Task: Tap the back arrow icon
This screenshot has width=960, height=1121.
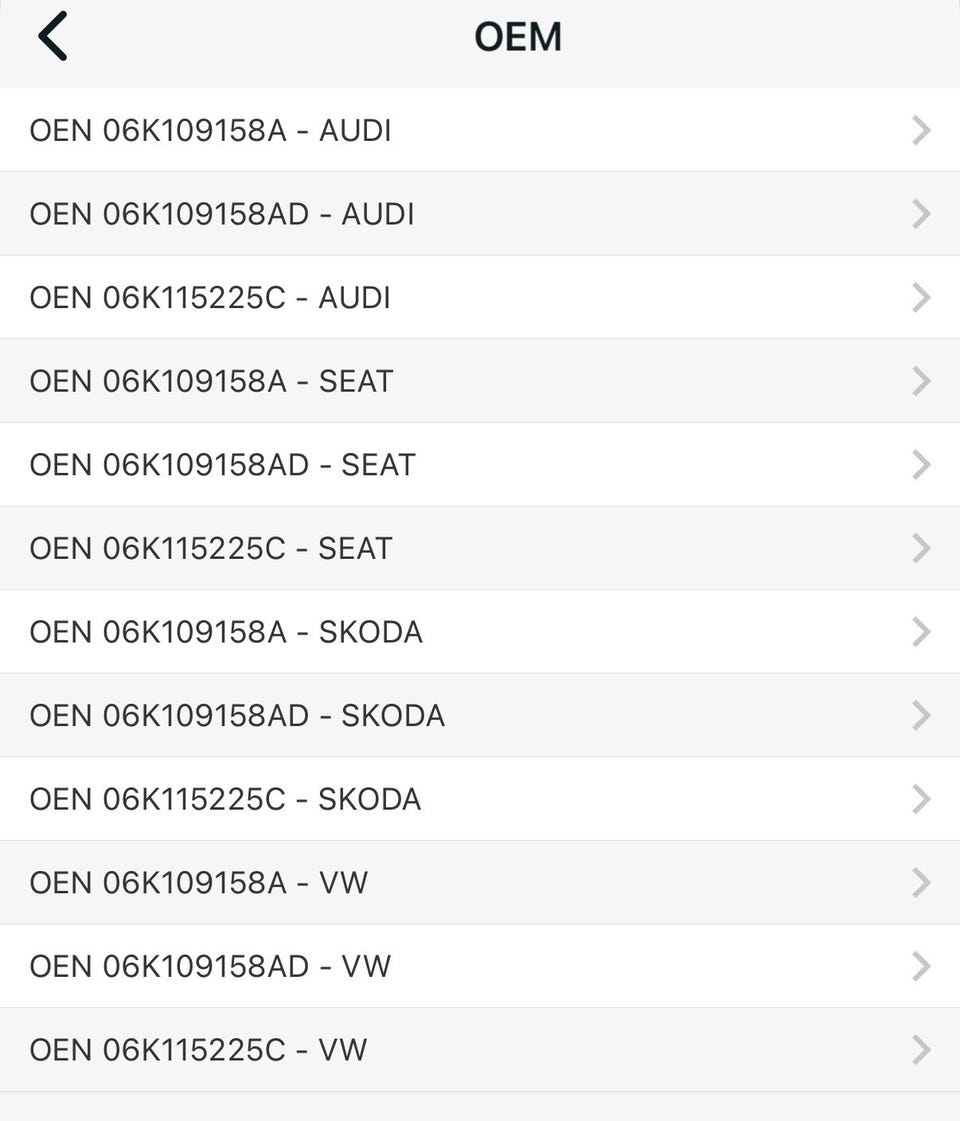Action: coord(53,37)
